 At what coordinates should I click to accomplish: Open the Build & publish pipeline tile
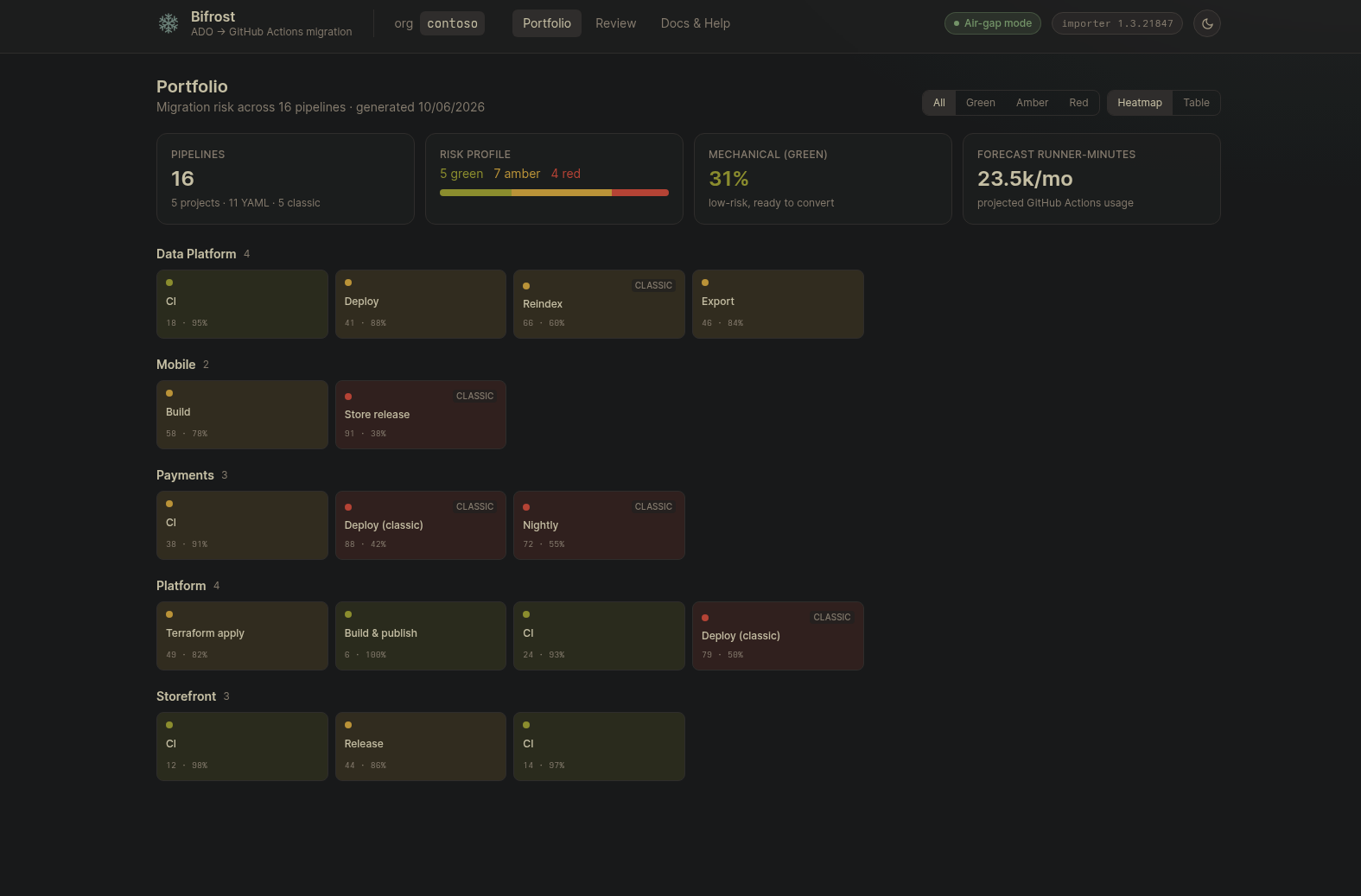click(x=421, y=636)
